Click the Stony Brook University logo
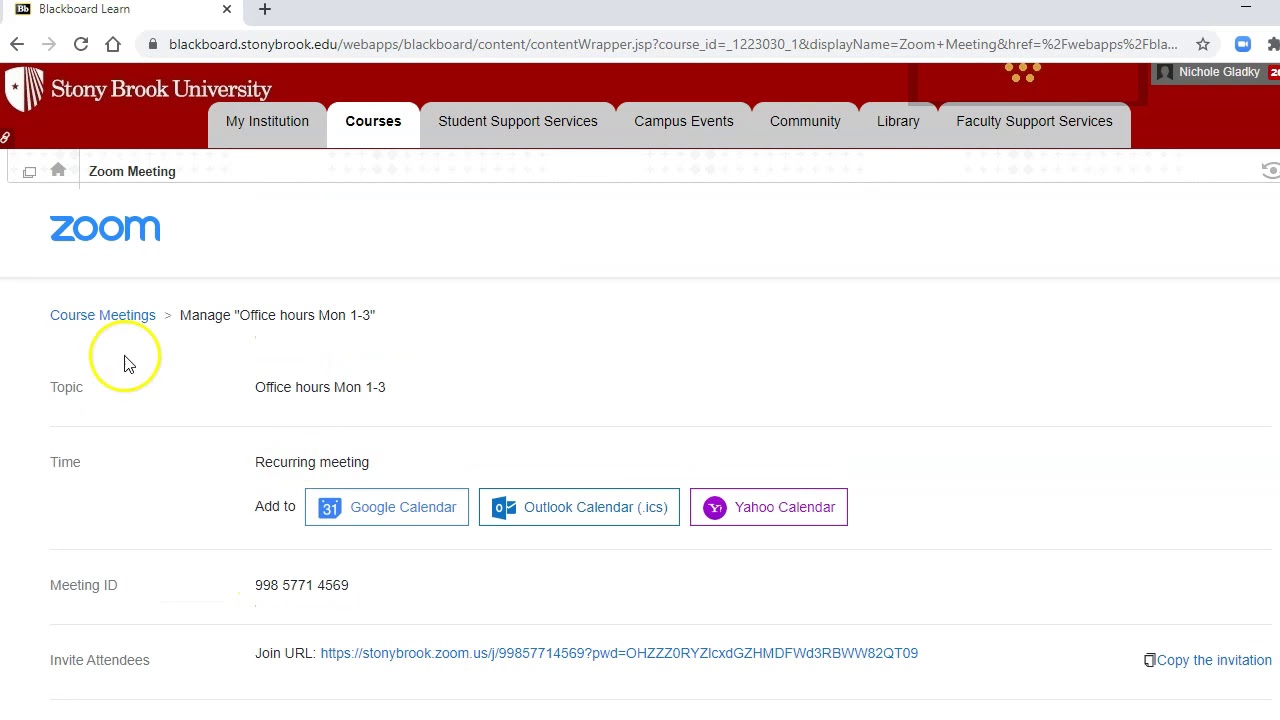Screen dimensions: 1280x720 pyautogui.click(x=138, y=89)
